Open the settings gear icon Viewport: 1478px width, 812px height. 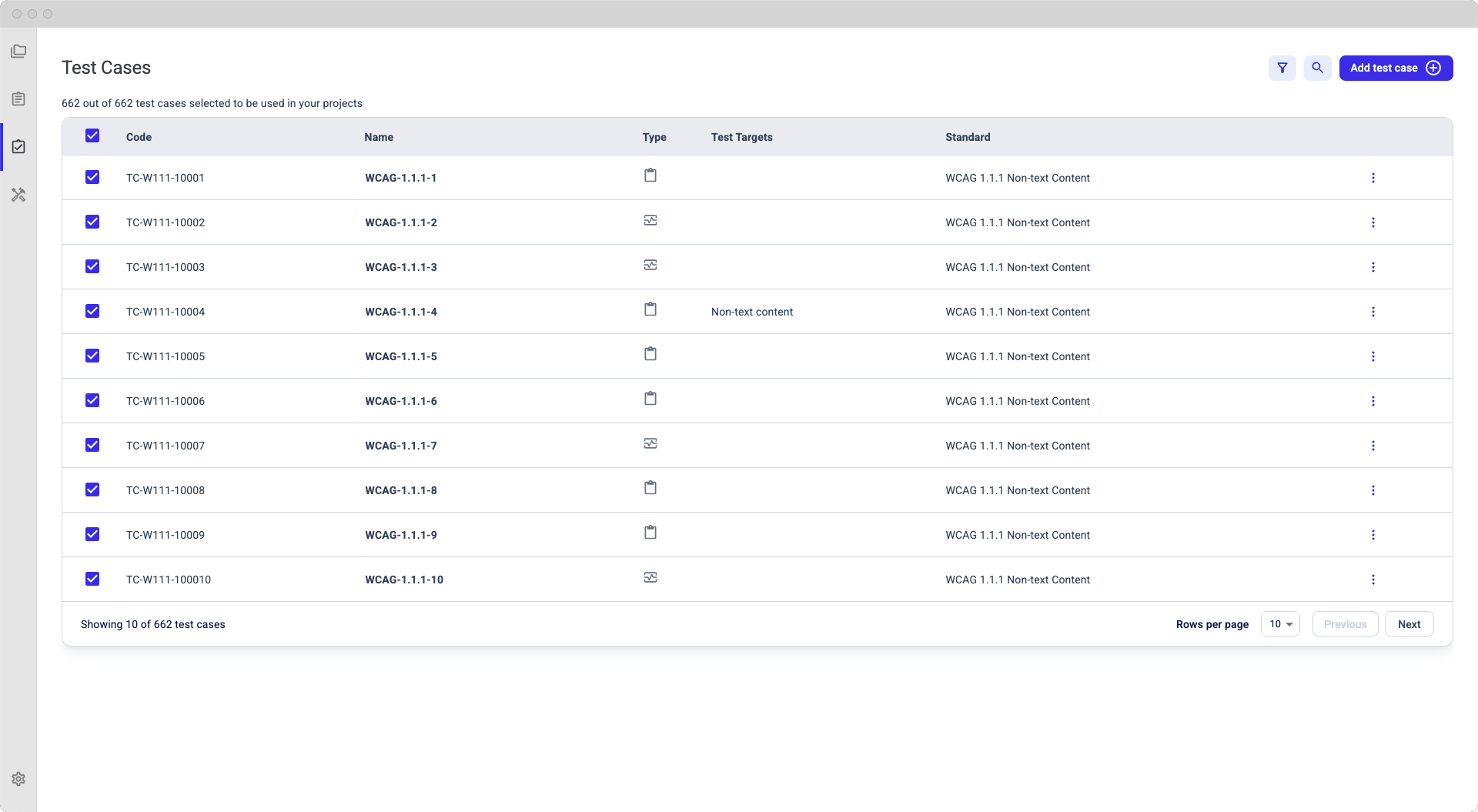[x=18, y=779]
